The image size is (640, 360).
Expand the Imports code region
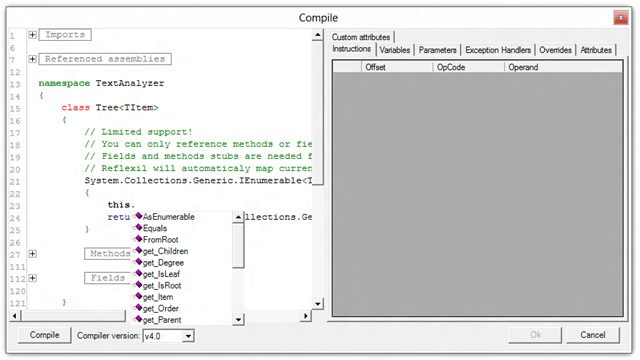coord(32,35)
